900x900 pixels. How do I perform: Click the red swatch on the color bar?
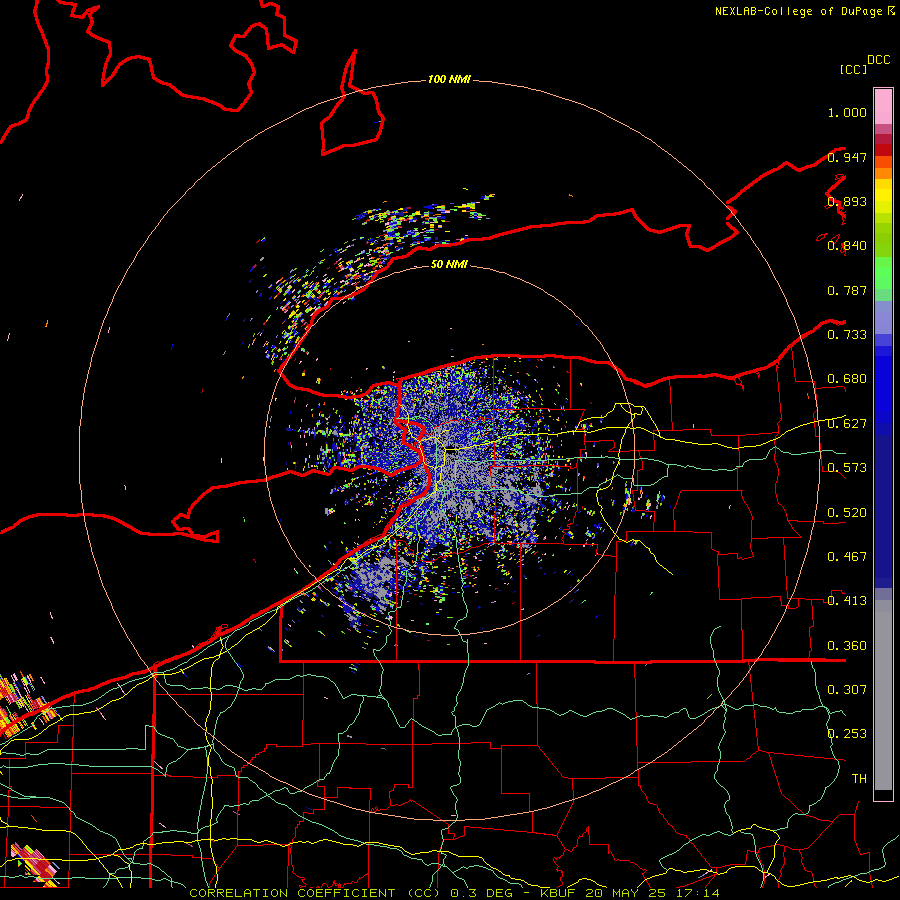tap(883, 149)
